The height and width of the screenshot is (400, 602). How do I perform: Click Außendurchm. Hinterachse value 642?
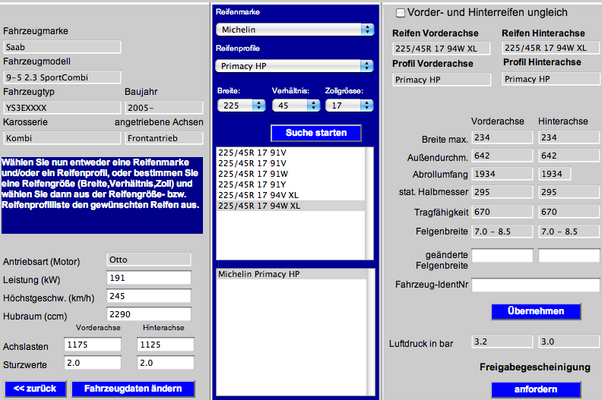click(569, 156)
